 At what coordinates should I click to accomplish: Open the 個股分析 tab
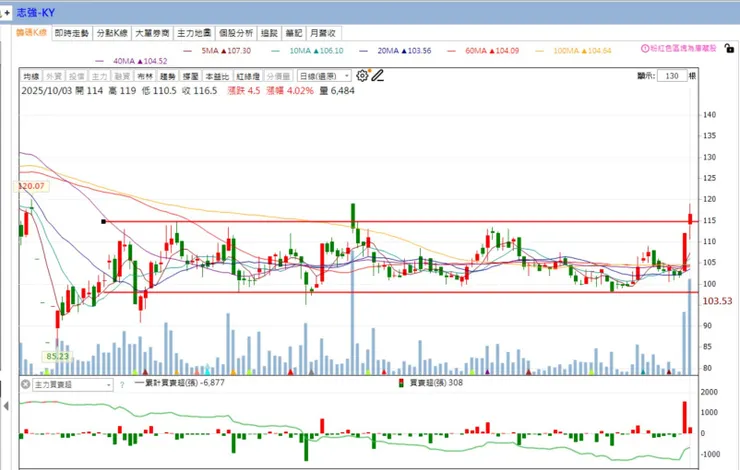pos(236,33)
